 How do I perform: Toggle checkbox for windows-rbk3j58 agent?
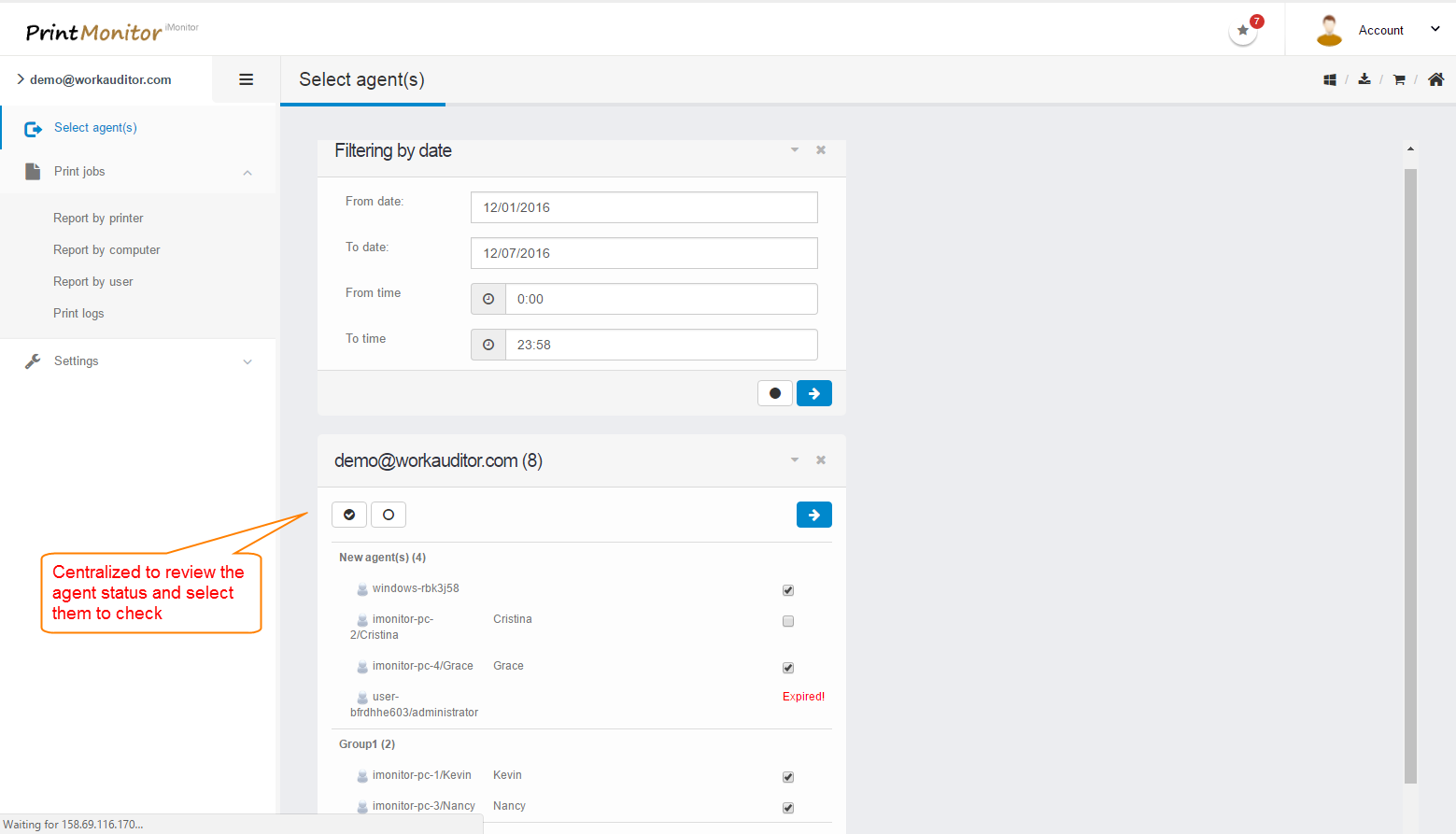[x=788, y=590]
